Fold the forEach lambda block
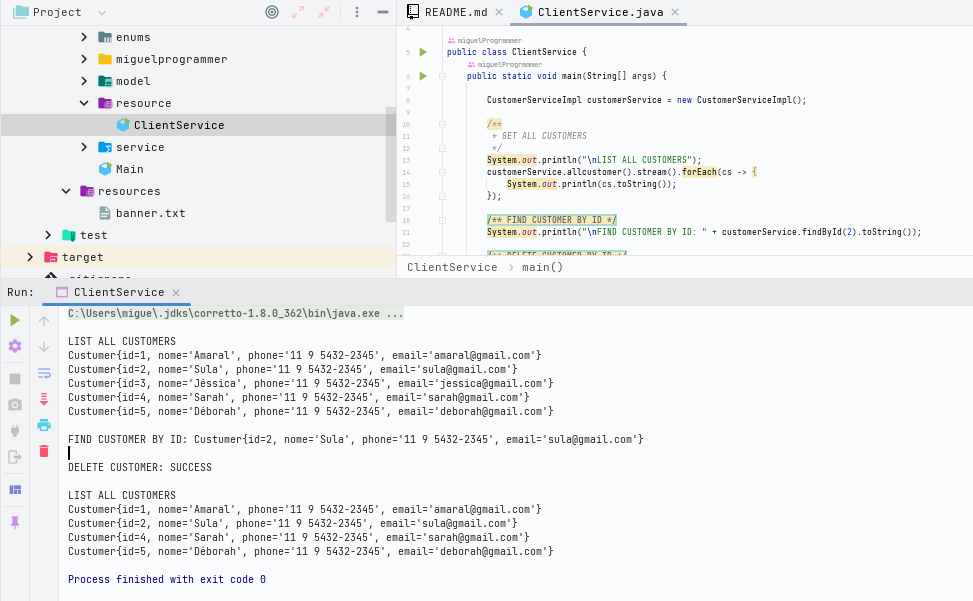 [442, 172]
